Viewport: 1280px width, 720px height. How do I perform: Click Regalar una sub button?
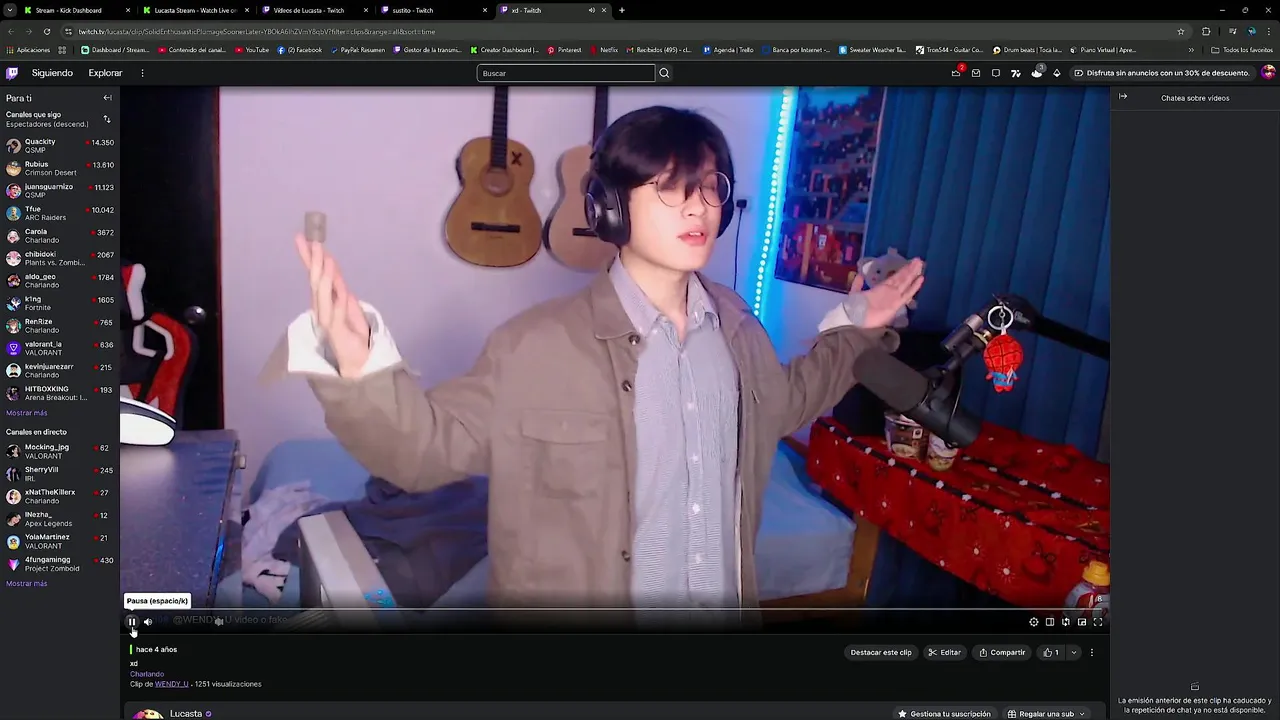[1046, 714]
